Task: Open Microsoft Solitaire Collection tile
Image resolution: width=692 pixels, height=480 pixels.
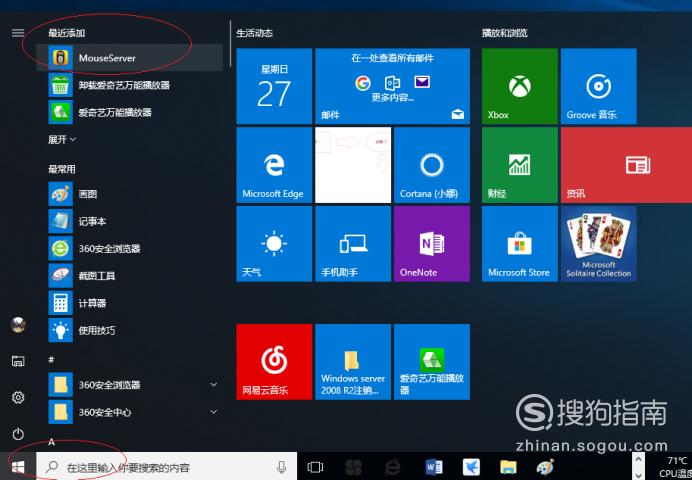Action: (x=598, y=244)
